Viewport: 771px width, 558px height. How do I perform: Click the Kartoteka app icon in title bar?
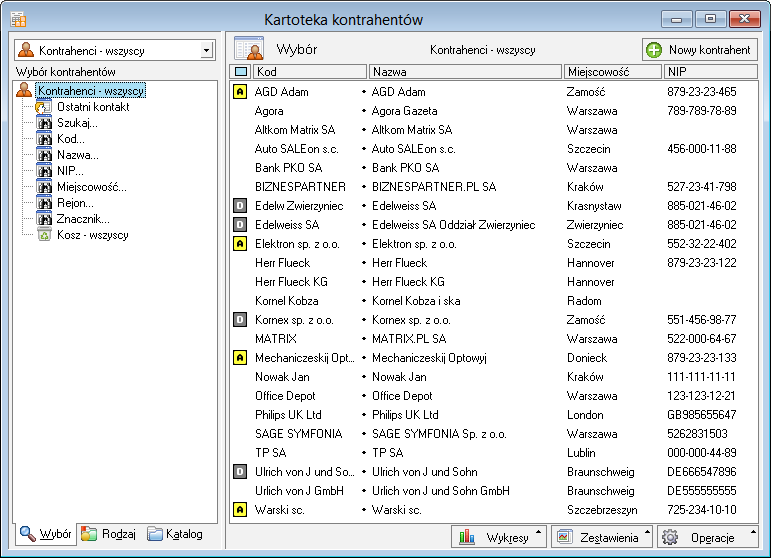(18, 20)
